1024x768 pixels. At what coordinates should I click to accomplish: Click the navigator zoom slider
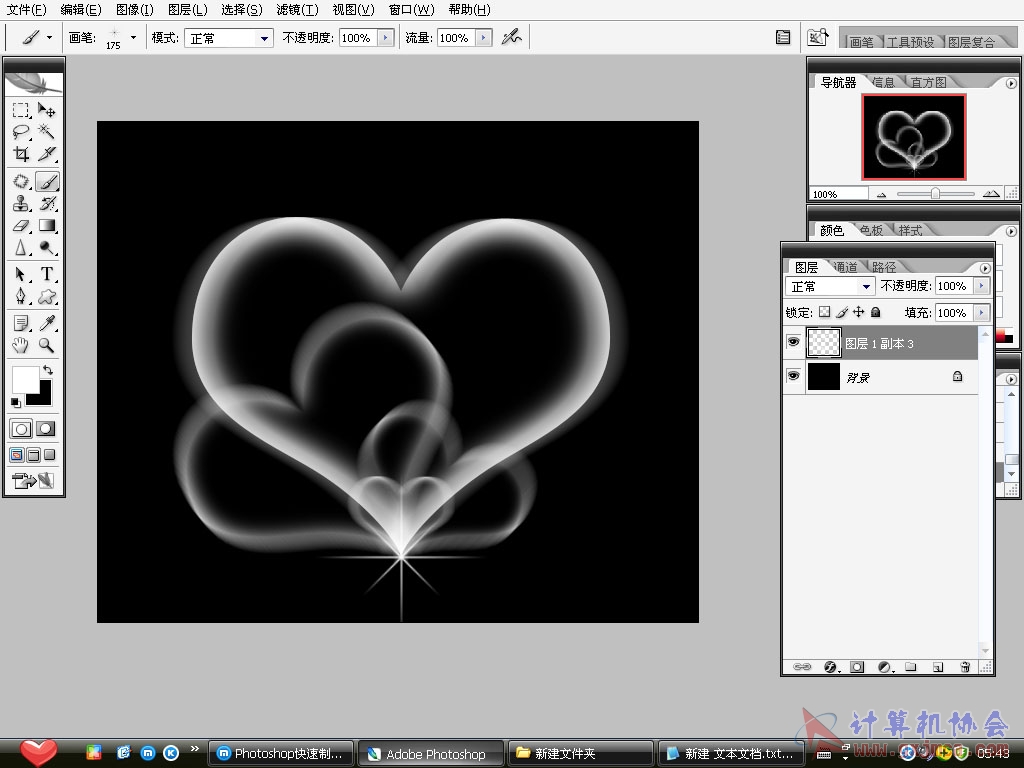tap(936, 194)
